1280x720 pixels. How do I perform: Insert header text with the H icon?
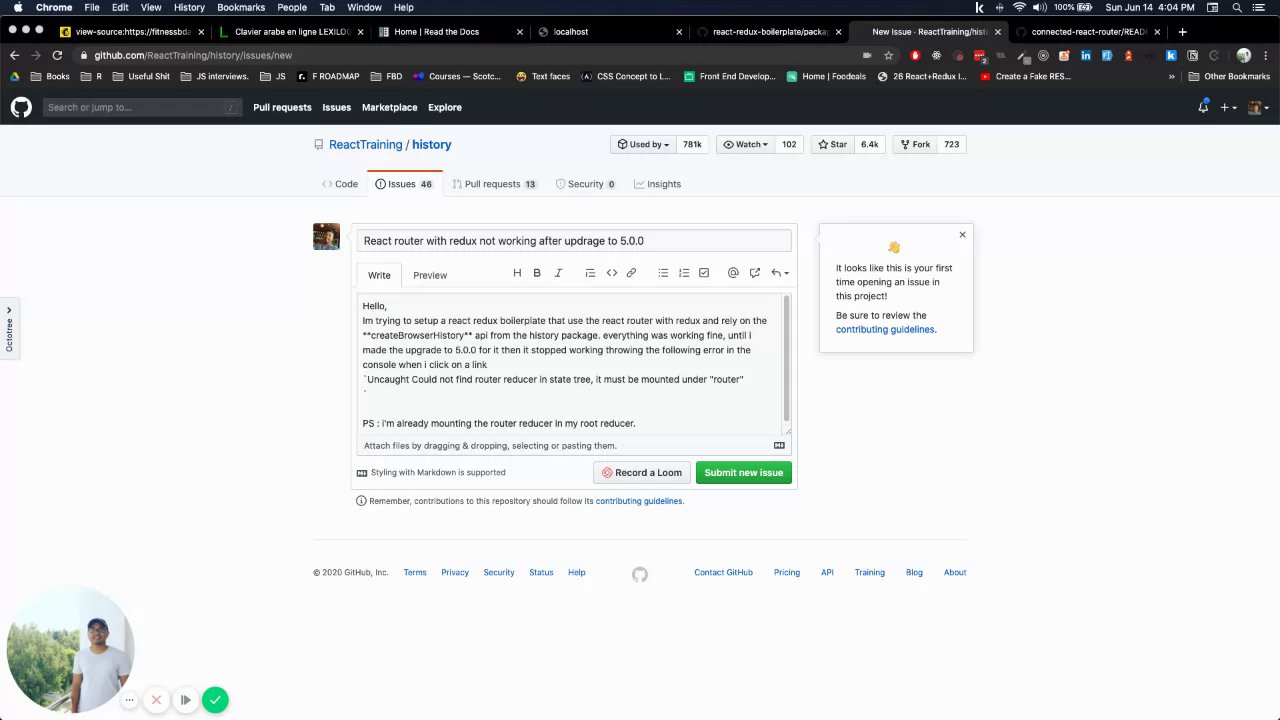[x=517, y=273]
